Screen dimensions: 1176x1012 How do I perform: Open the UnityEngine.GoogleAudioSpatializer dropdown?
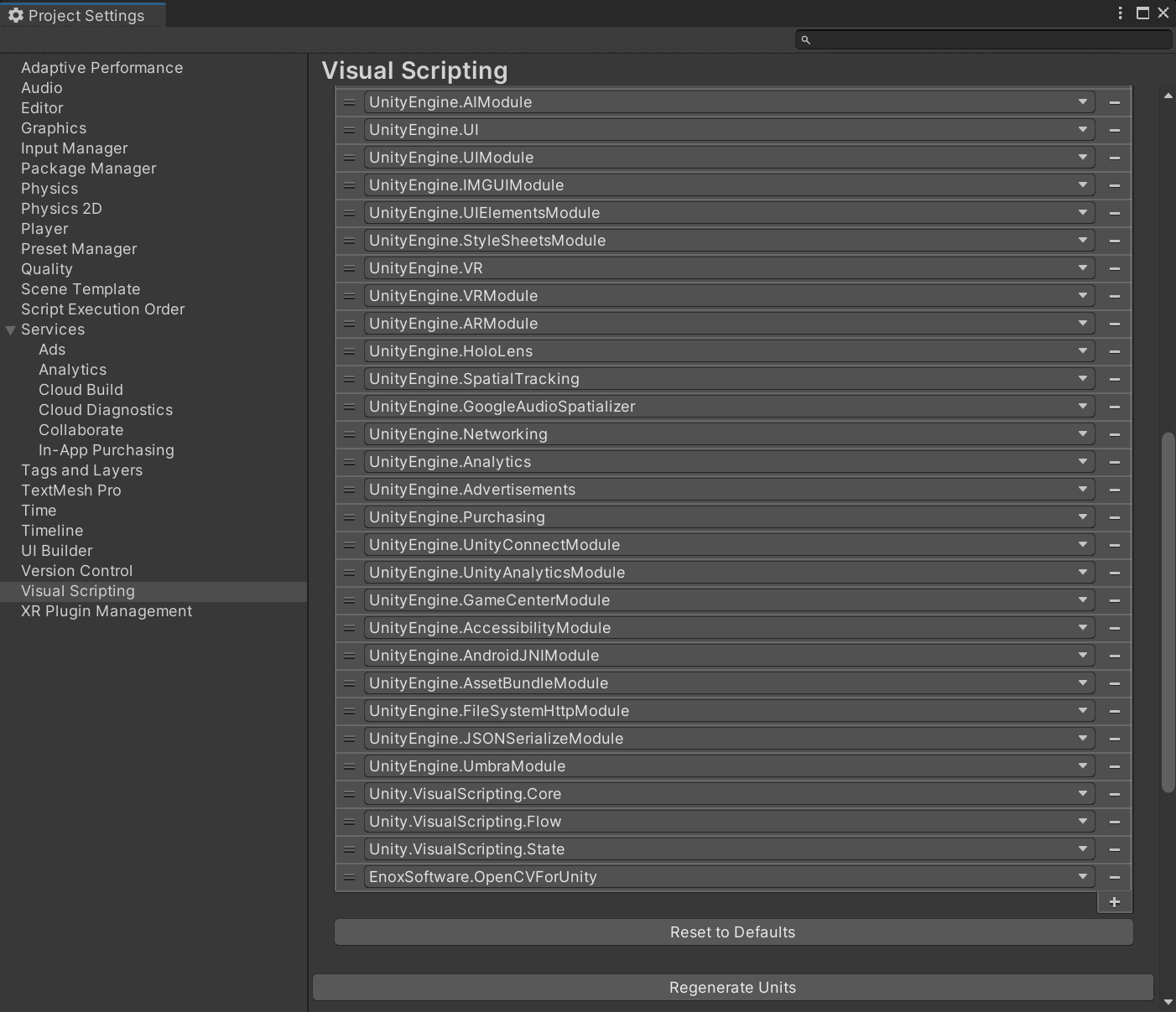pos(729,407)
